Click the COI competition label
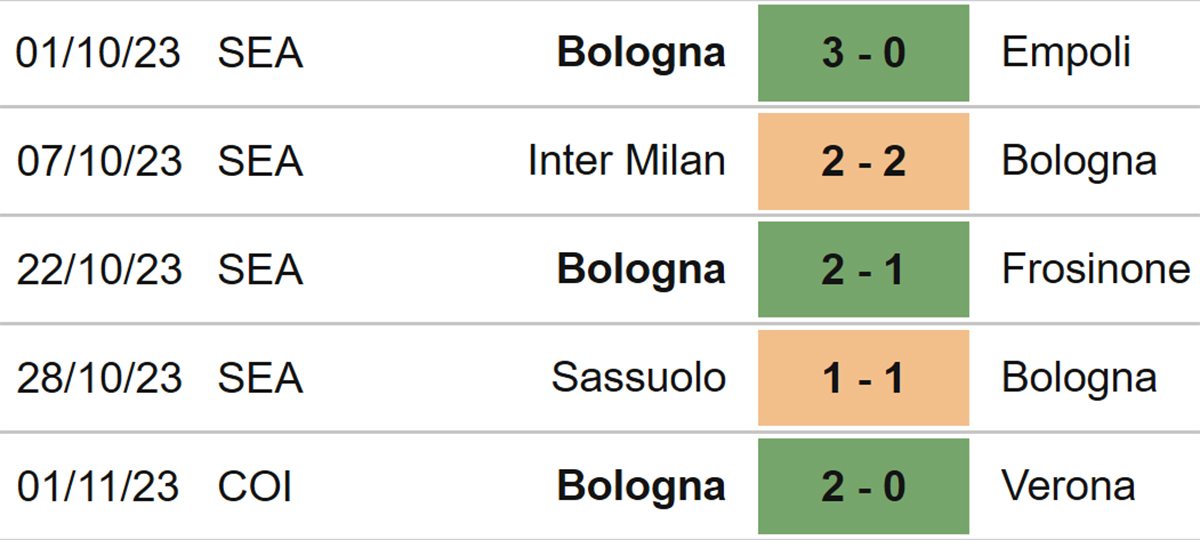Image resolution: width=1200 pixels, height=540 pixels. coord(255,486)
